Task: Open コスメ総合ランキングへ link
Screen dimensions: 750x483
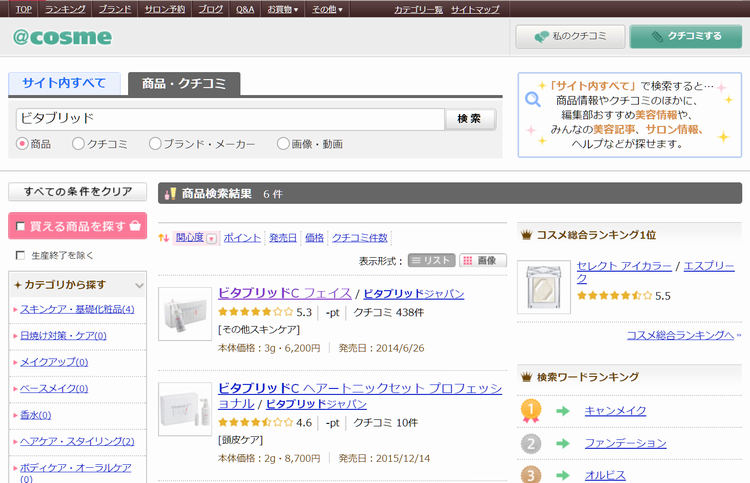Action: tap(680, 335)
